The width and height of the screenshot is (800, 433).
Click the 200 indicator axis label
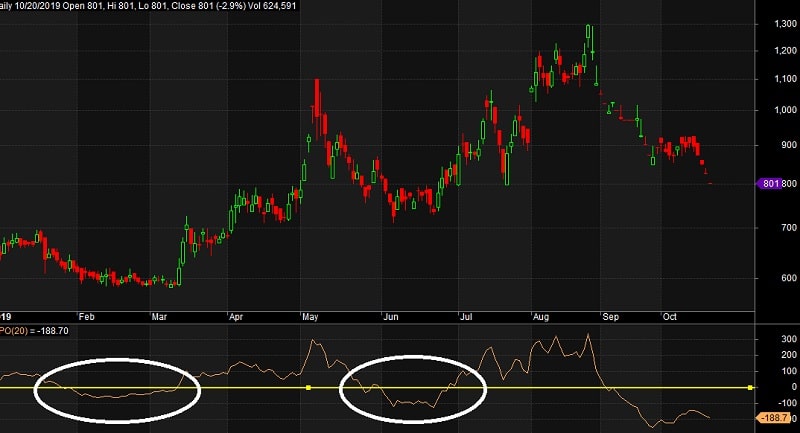pyautogui.click(x=789, y=355)
